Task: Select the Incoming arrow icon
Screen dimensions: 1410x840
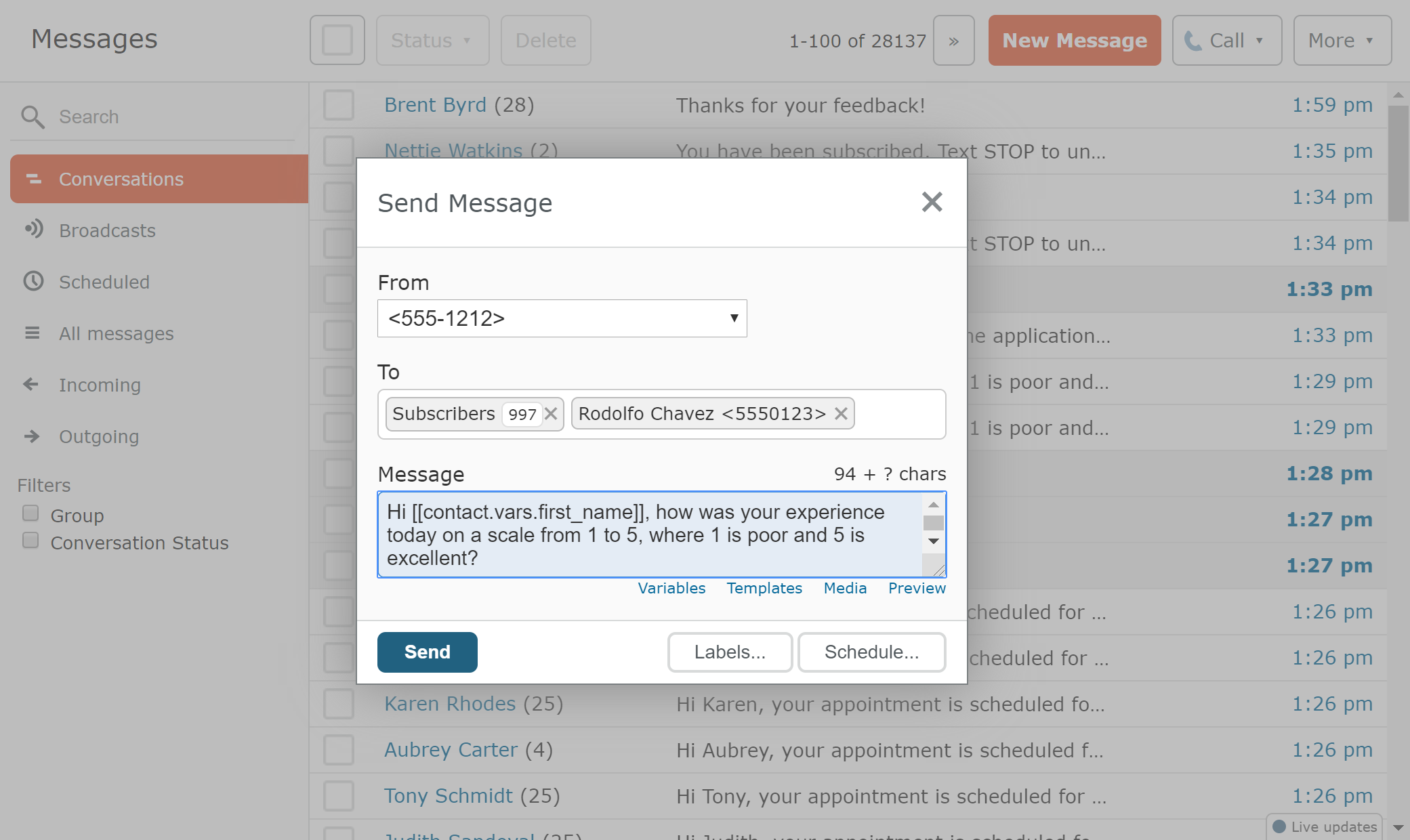Action: point(31,384)
